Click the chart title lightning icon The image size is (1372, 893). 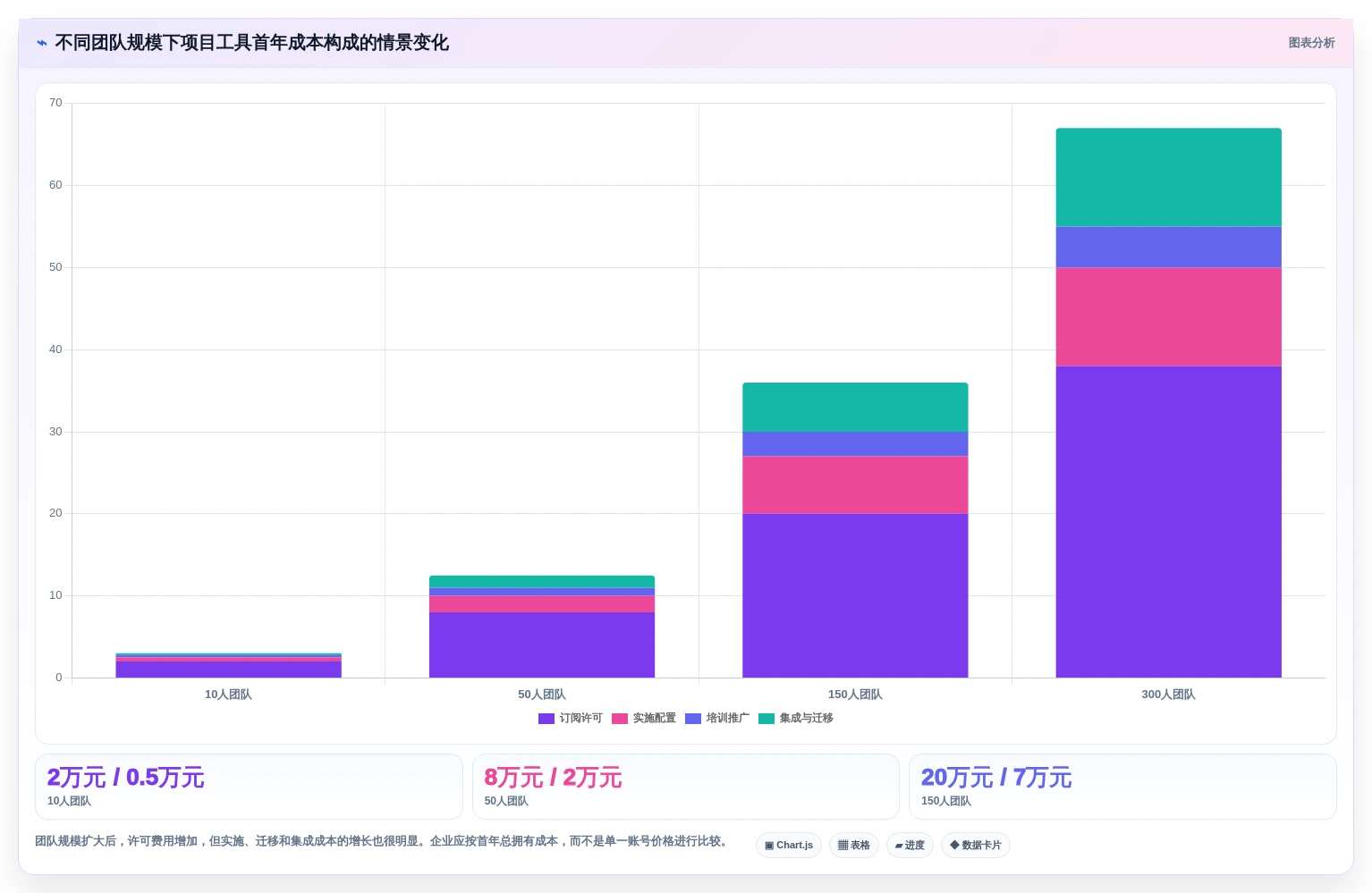click(x=42, y=43)
